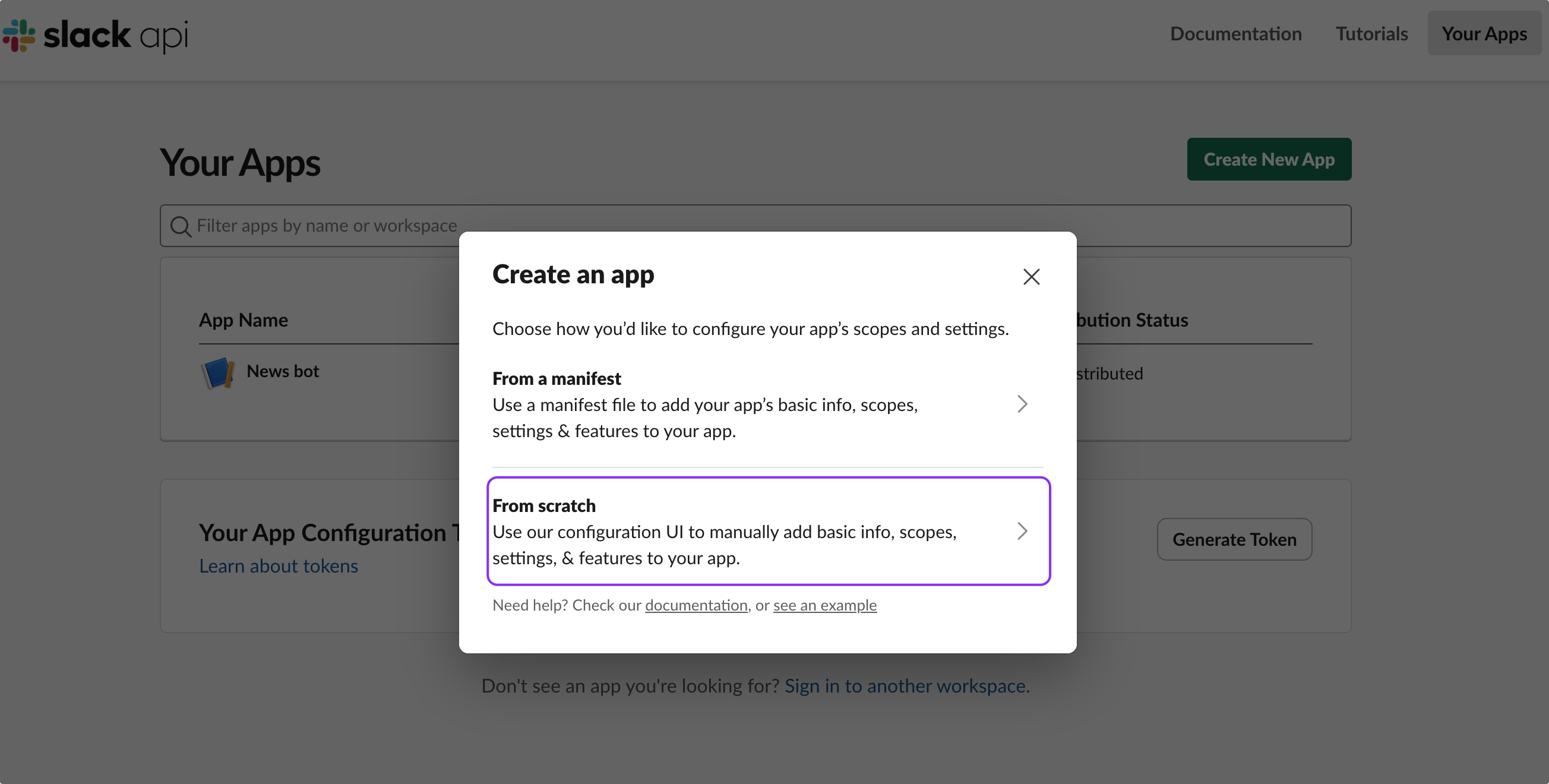Click the slack api wordmark

point(115,36)
